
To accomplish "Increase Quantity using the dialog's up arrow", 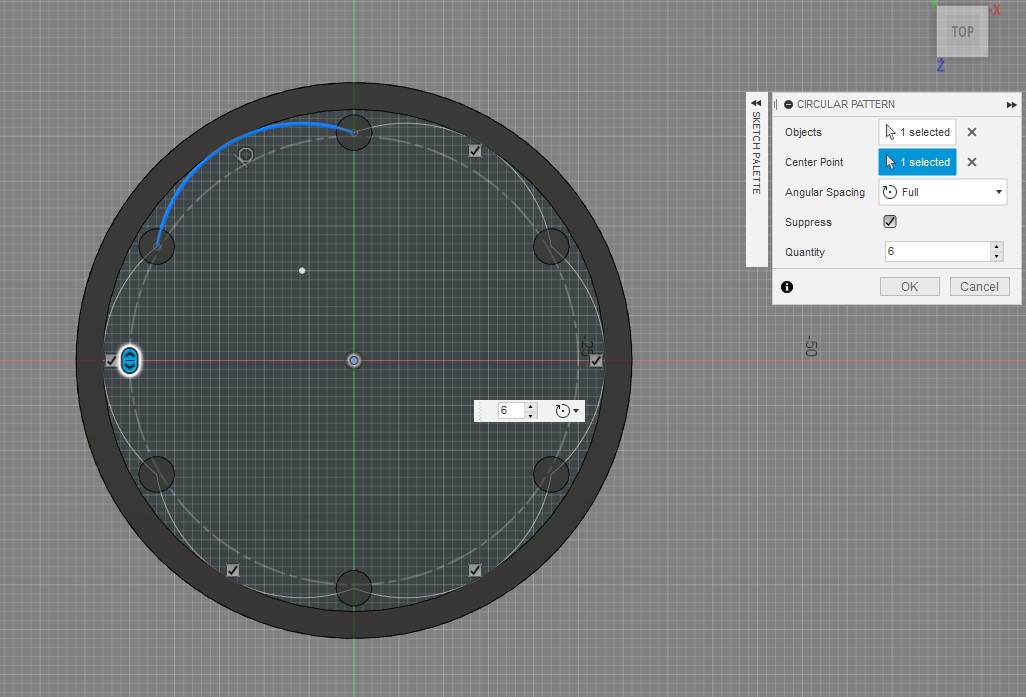I will coord(996,247).
